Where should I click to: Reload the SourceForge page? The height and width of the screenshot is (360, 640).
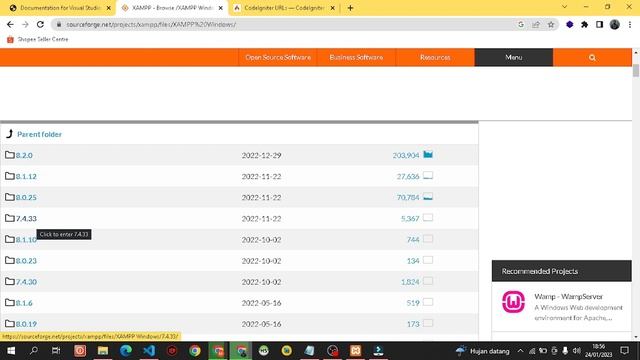[x=40, y=24]
